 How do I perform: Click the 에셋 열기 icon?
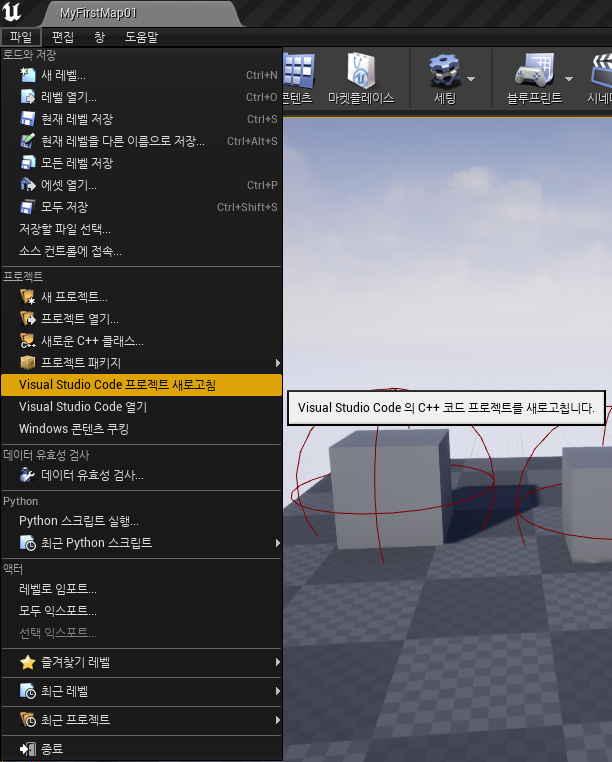28,185
